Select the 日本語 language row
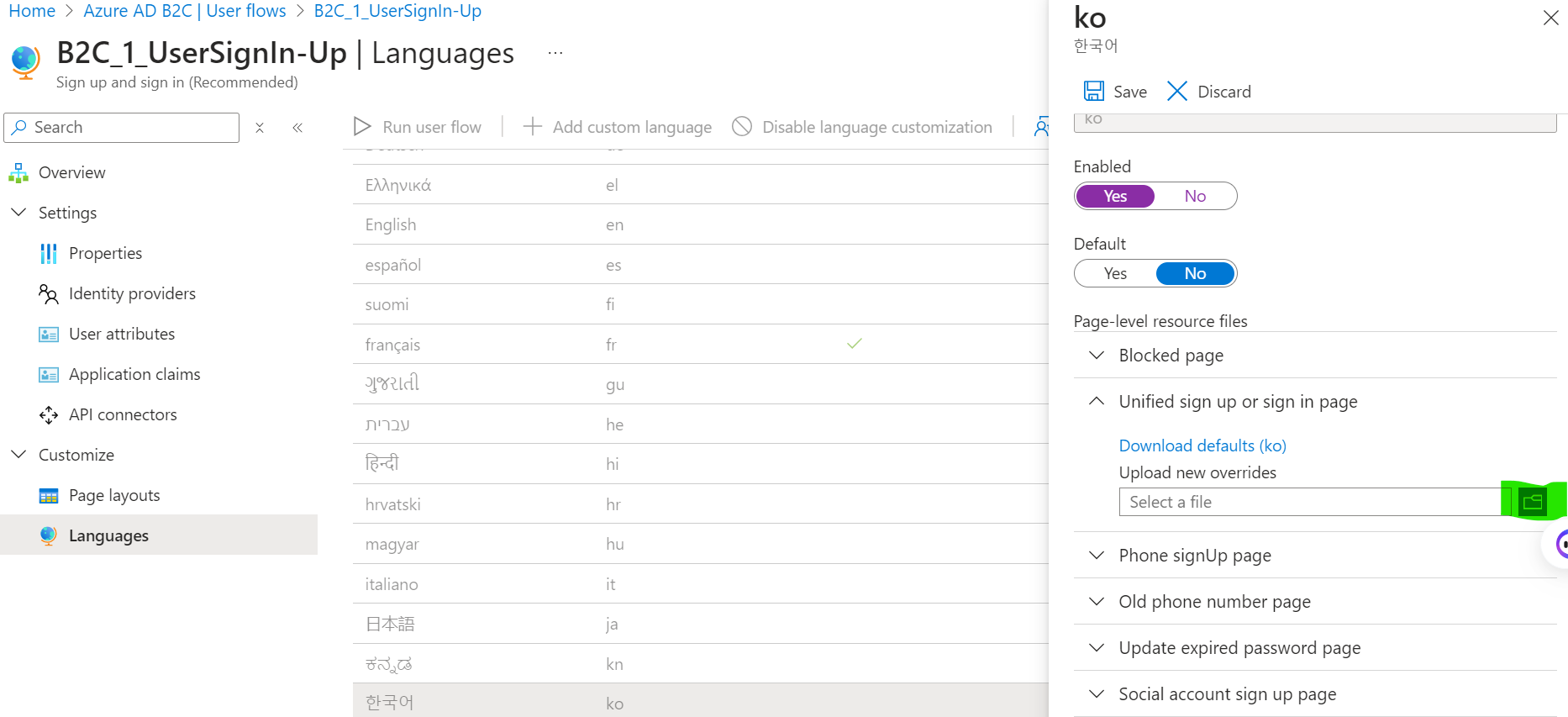1568x717 pixels. 701,624
